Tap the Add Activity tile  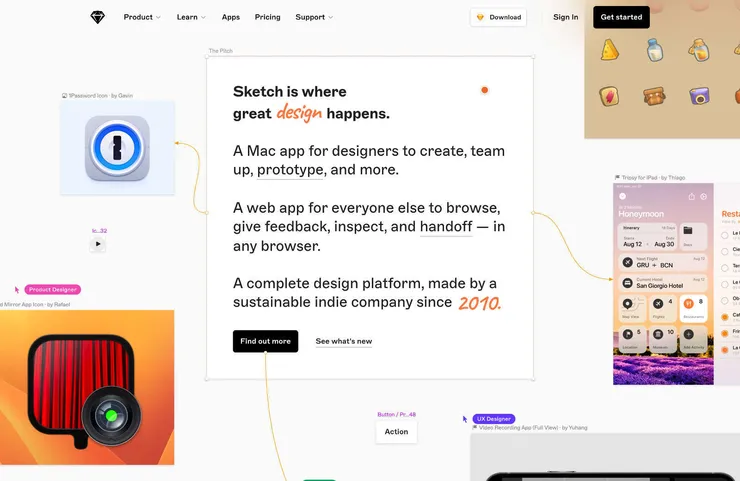pyautogui.click(x=693, y=339)
